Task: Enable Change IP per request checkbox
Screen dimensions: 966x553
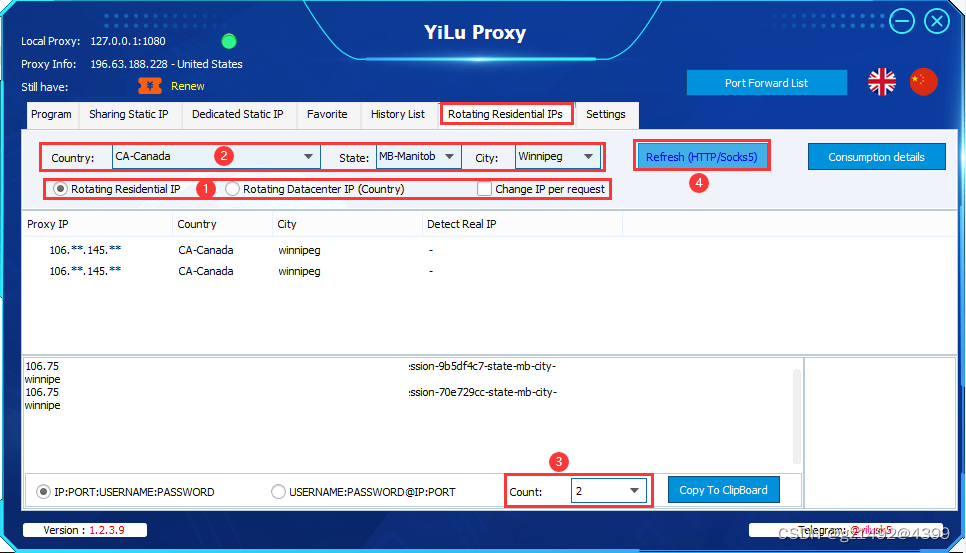Action: [485, 189]
